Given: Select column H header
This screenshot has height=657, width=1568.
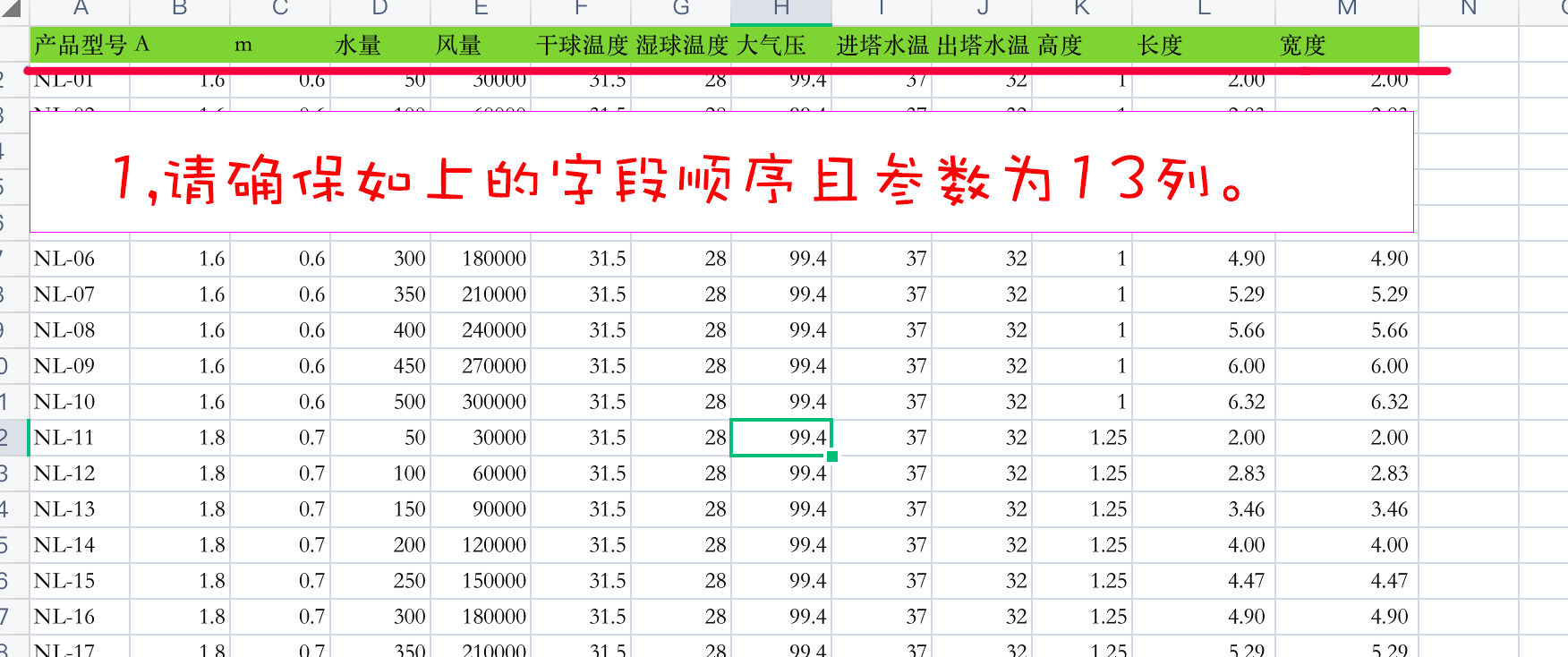Looking at the screenshot, I should coord(781,11).
